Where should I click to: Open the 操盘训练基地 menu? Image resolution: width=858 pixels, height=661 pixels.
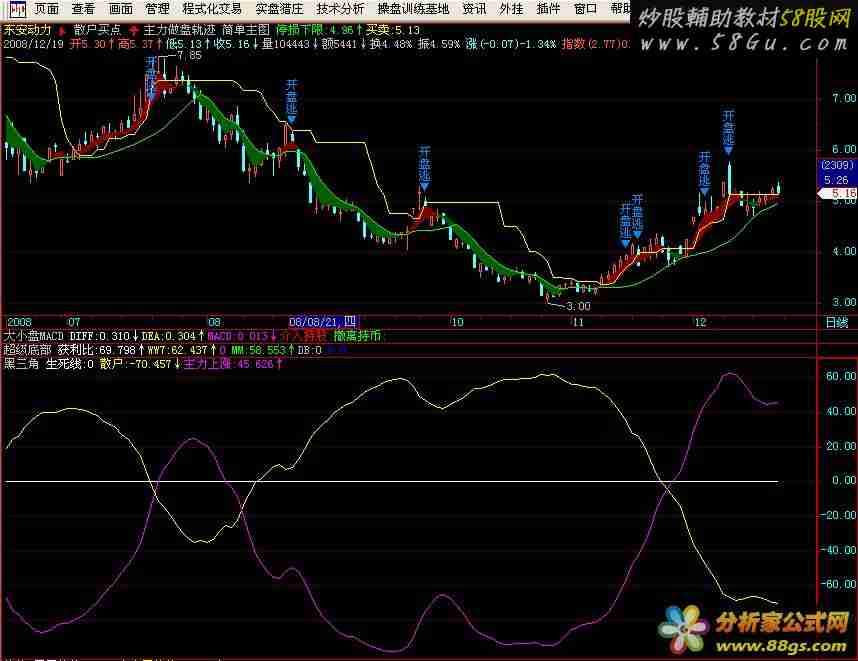[413, 9]
